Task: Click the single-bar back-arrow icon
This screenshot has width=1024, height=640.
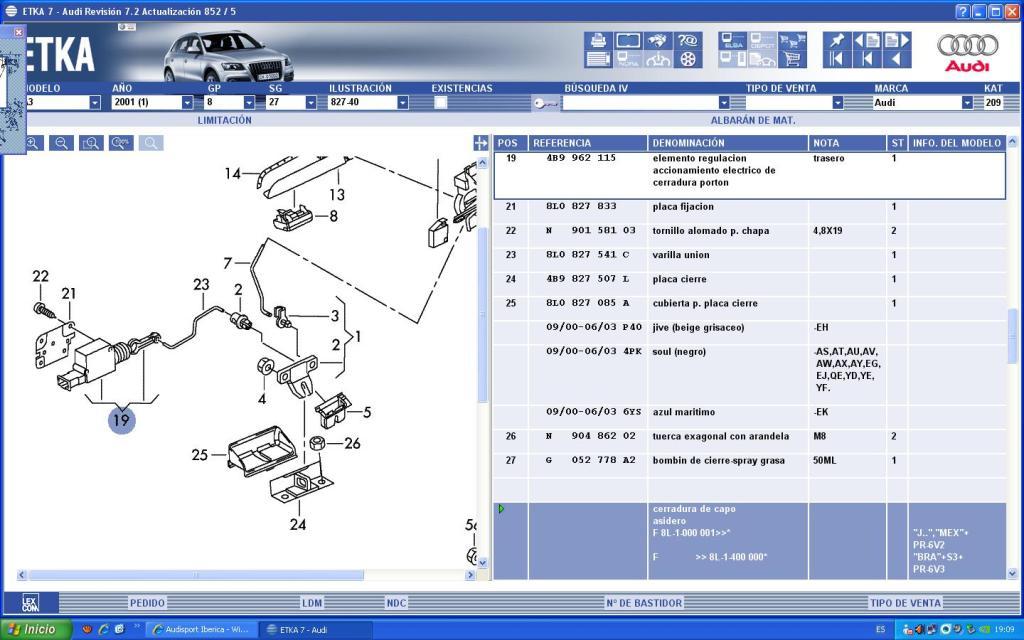Action: [867, 59]
